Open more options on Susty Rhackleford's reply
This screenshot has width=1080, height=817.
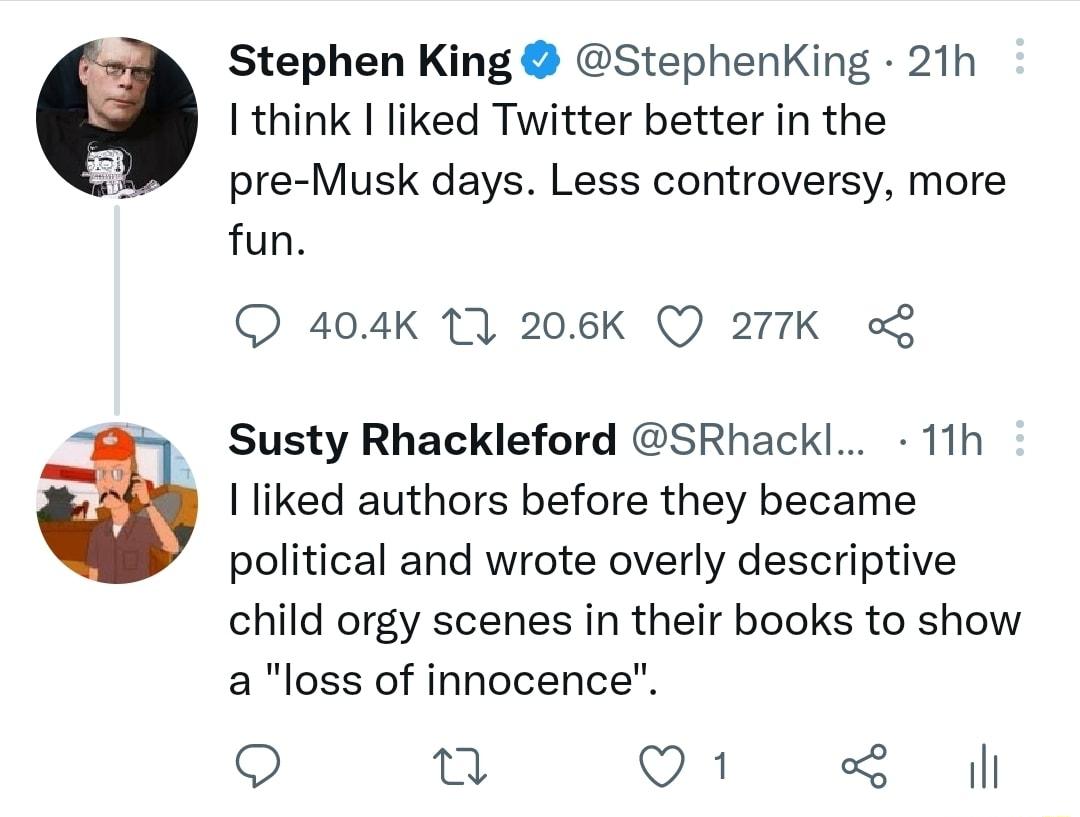(x=1019, y=438)
